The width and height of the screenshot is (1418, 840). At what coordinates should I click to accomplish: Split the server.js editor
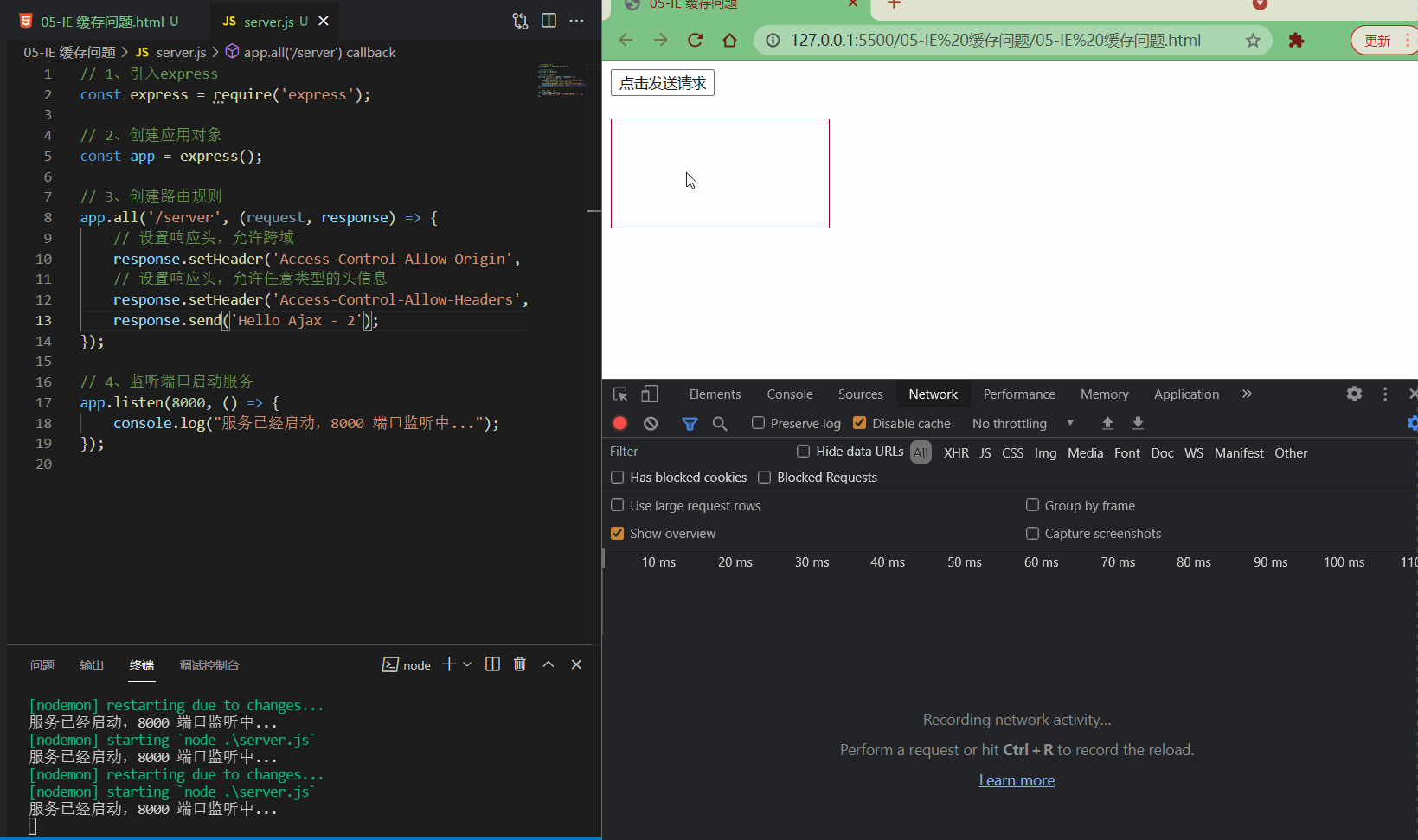549,20
